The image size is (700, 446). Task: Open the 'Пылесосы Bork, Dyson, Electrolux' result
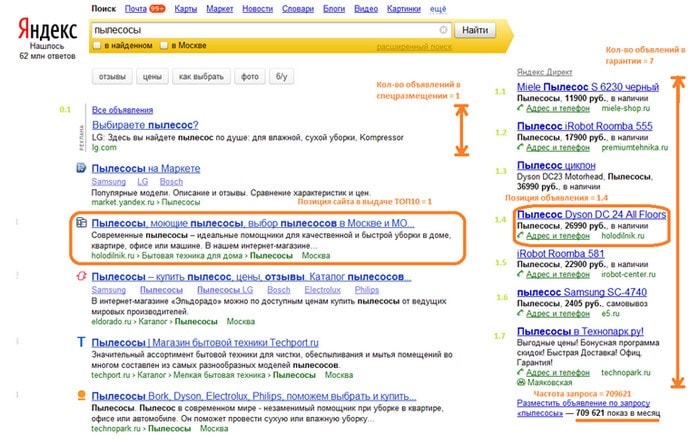tap(254, 396)
